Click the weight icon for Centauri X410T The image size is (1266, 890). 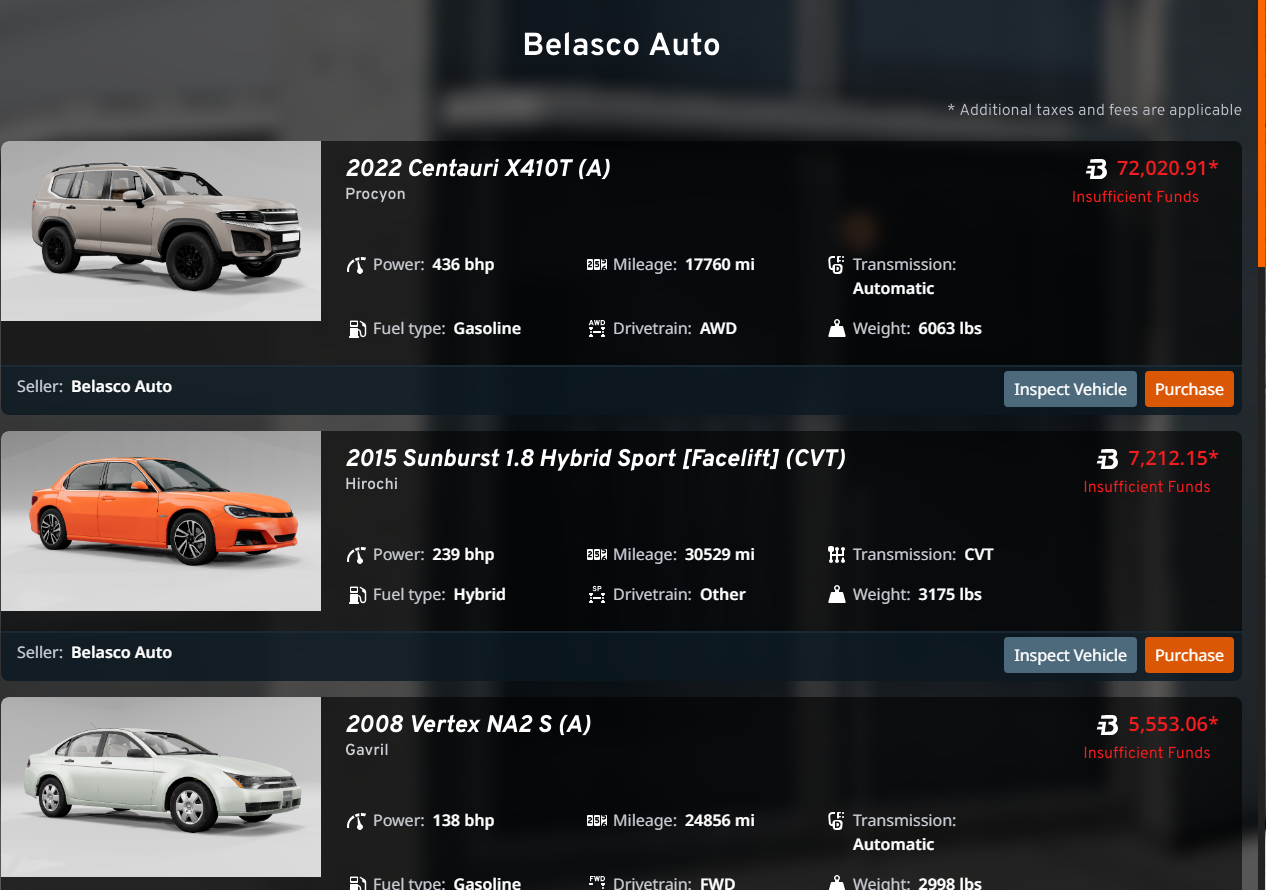coord(837,329)
